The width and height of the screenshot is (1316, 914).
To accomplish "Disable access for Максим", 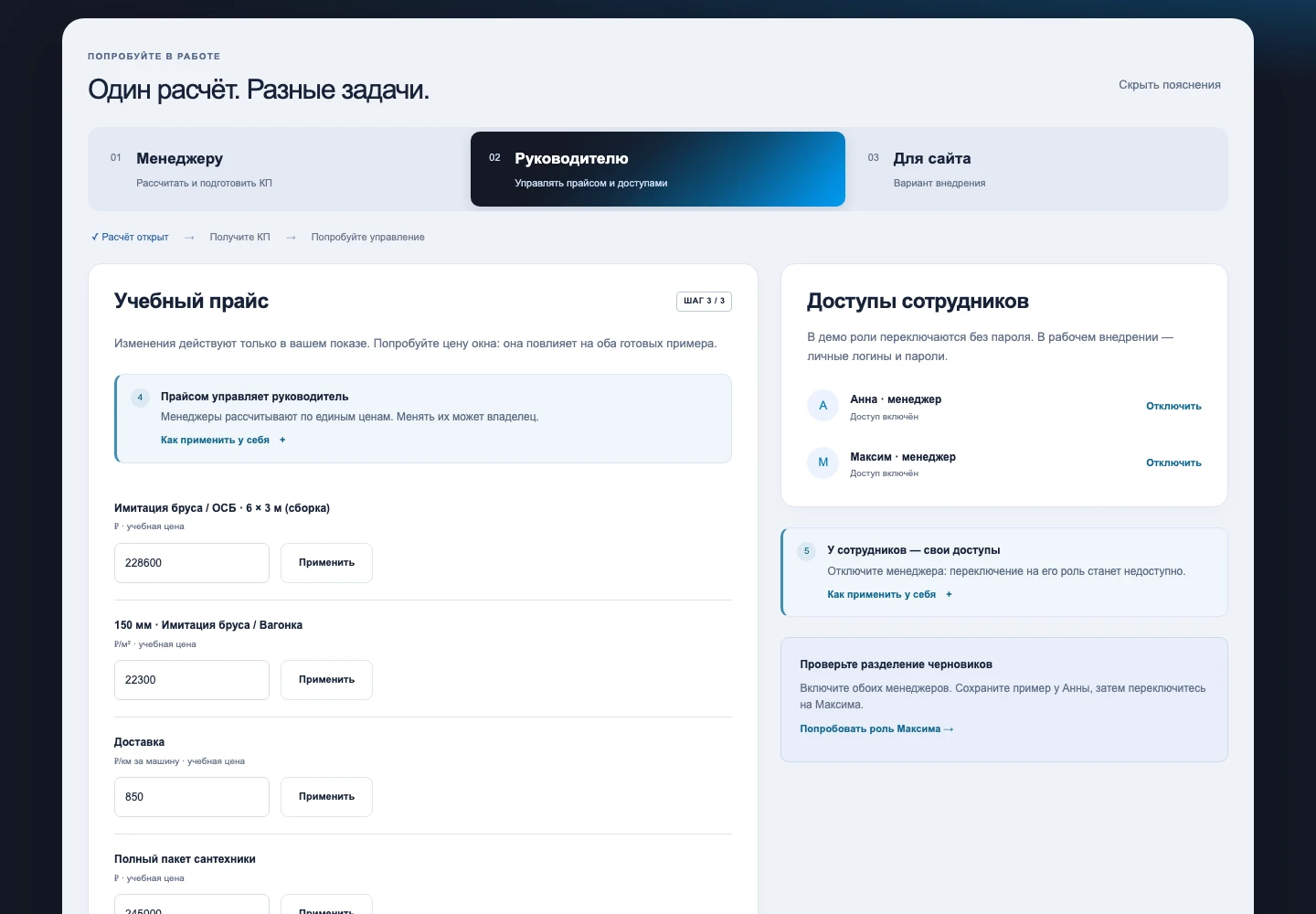I will (x=1173, y=462).
